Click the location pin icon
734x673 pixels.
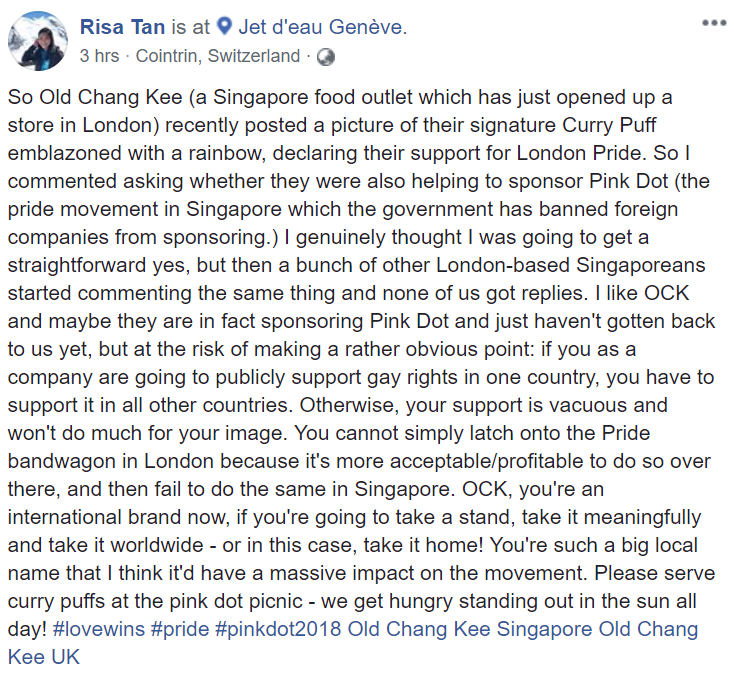pyautogui.click(x=223, y=28)
